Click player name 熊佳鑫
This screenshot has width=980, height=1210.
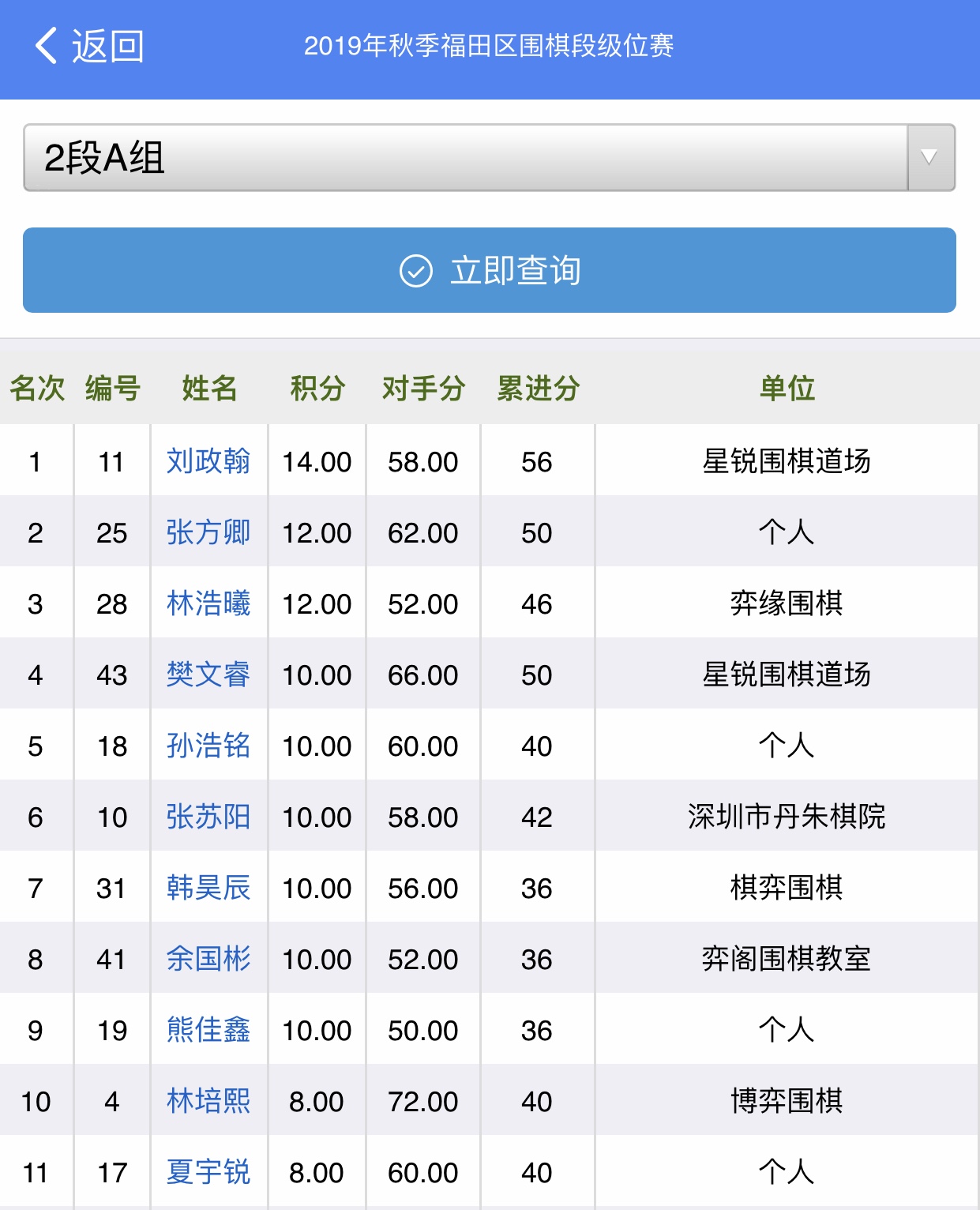click(208, 1030)
